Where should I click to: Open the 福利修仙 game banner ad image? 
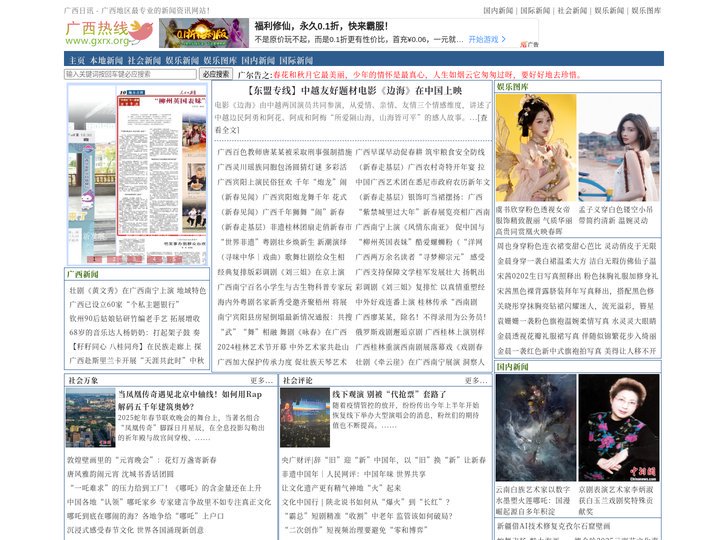click(204, 33)
